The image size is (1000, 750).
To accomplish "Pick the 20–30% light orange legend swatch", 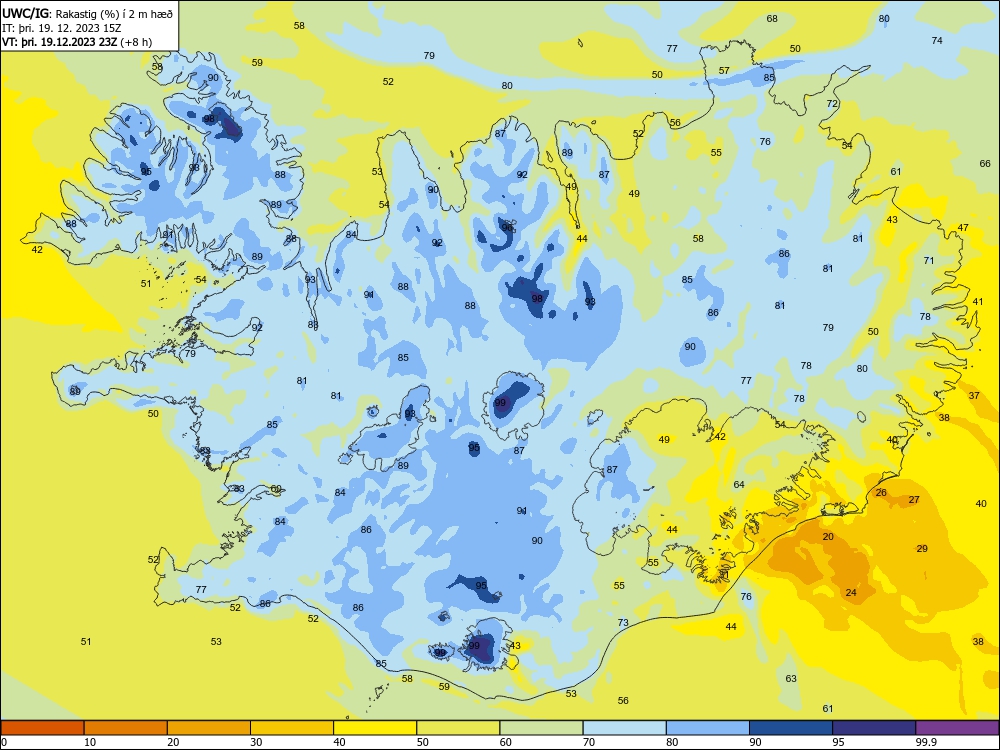I will 209,728.
